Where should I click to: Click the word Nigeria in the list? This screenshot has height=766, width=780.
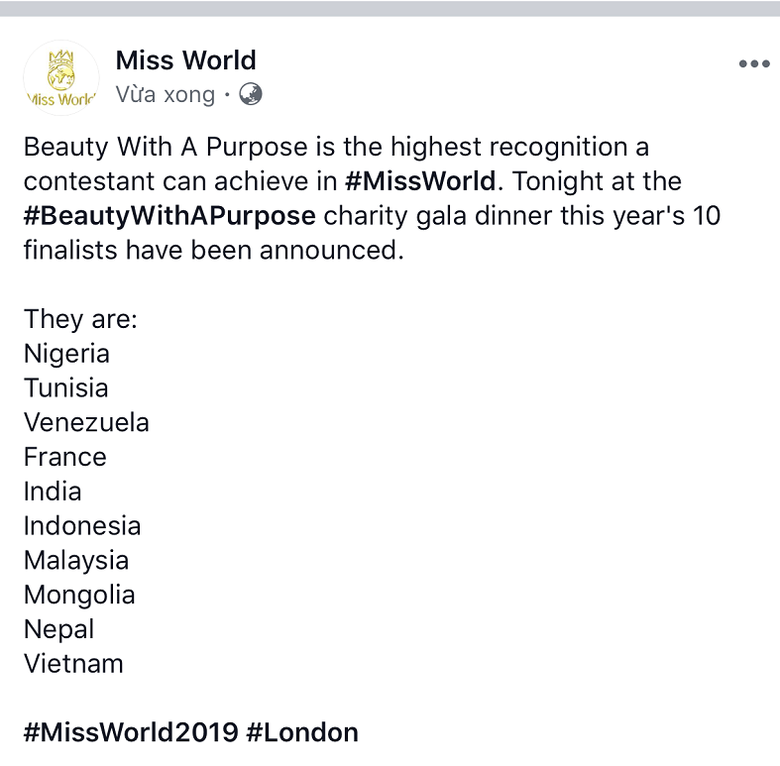[67, 353]
